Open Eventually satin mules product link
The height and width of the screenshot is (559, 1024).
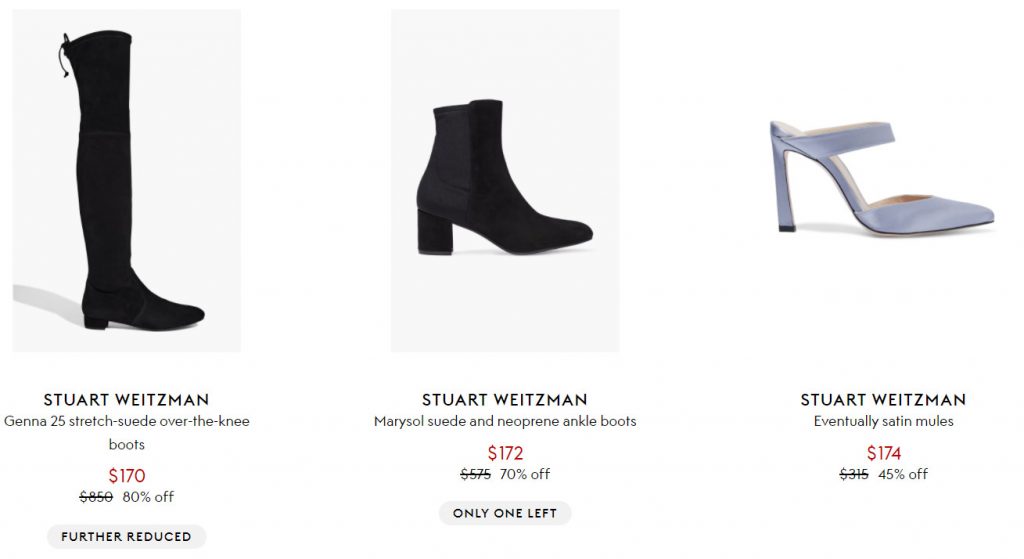883,421
